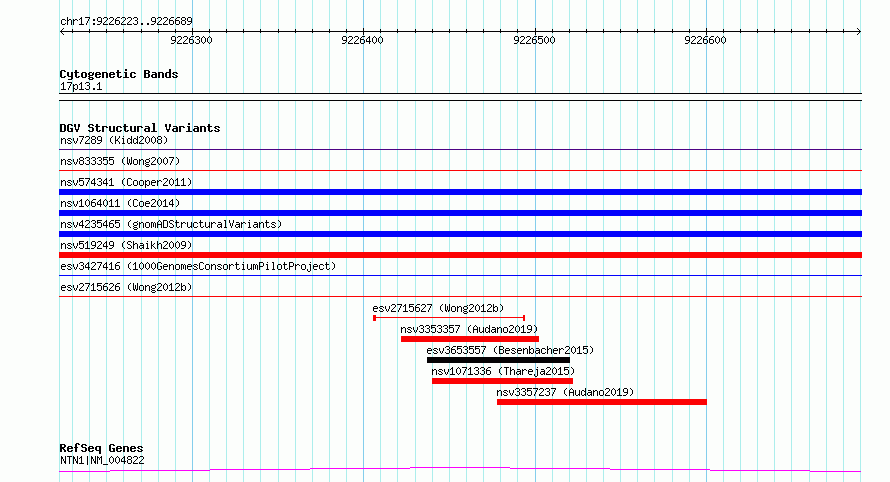890x482 pixels.
Task: Click the 9226600 ruler position
Action: pyautogui.click(x=705, y=40)
